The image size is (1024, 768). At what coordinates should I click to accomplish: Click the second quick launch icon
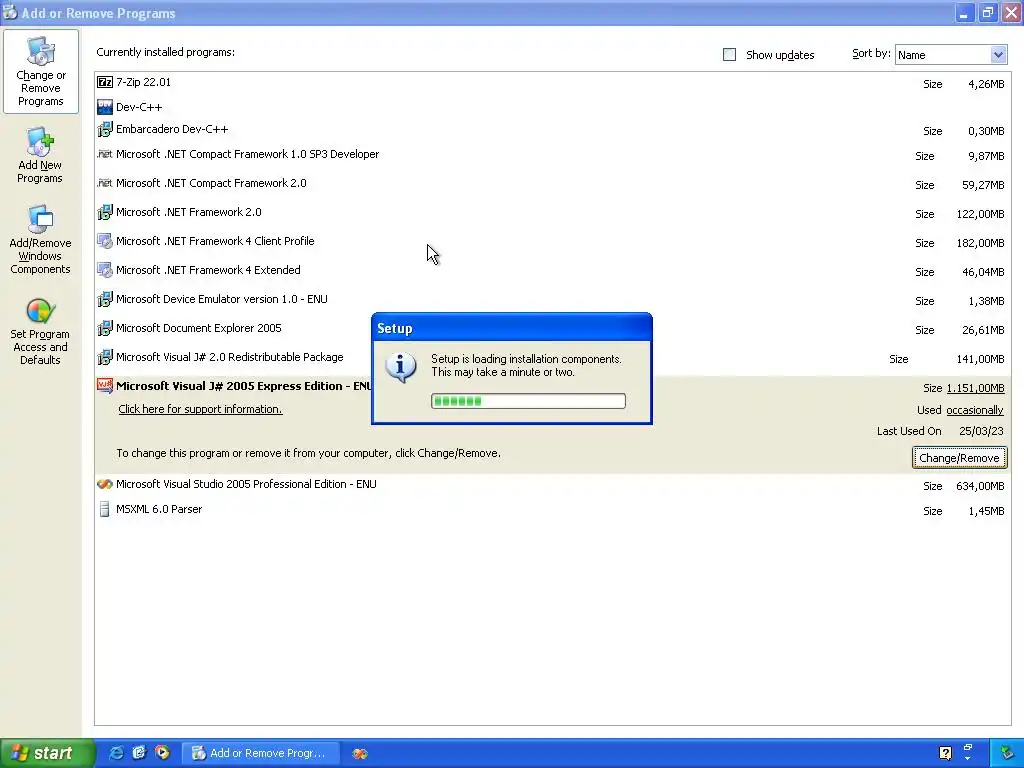pyautogui.click(x=139, y=753)
